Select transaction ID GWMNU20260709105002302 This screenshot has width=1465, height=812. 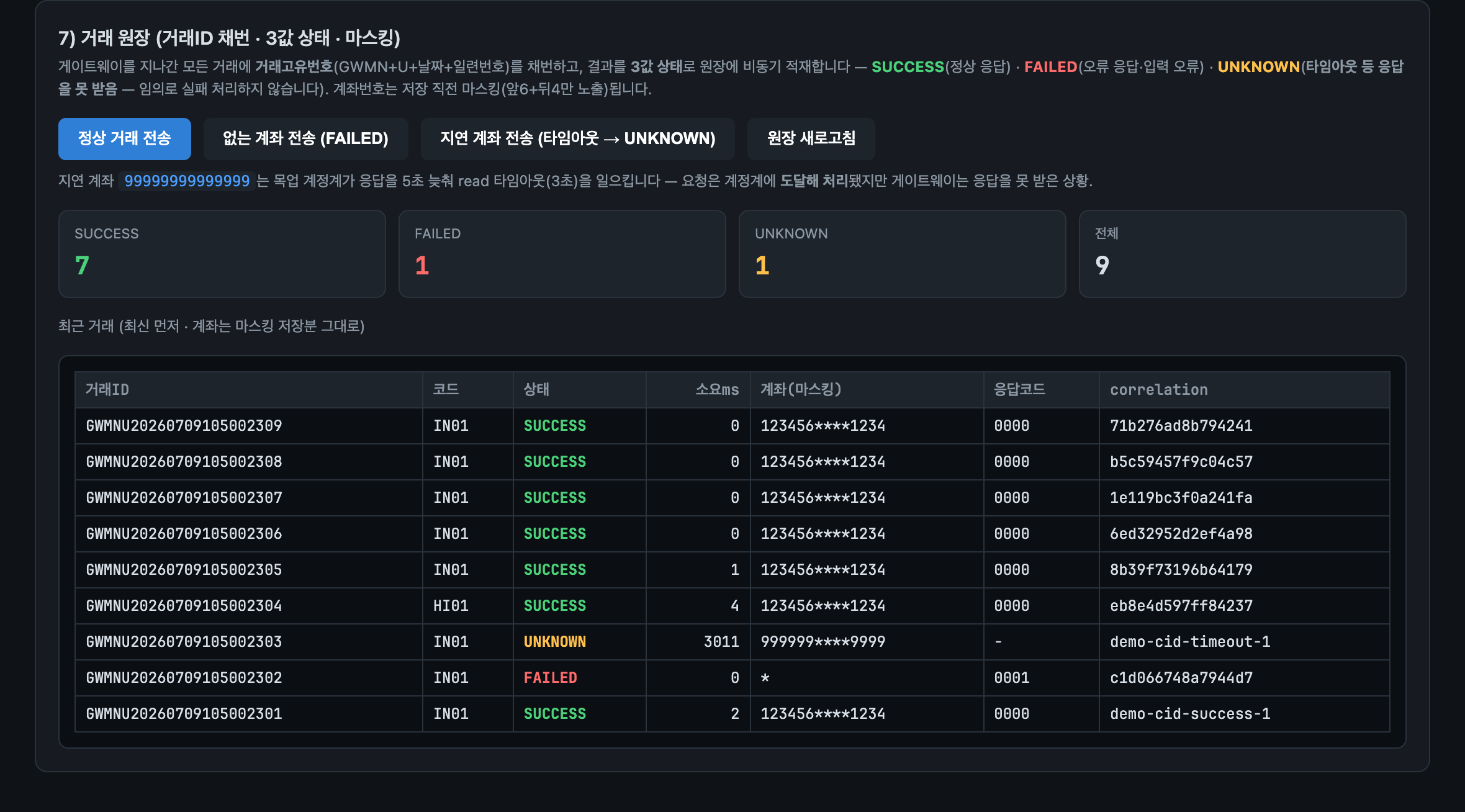coord(184,678)
